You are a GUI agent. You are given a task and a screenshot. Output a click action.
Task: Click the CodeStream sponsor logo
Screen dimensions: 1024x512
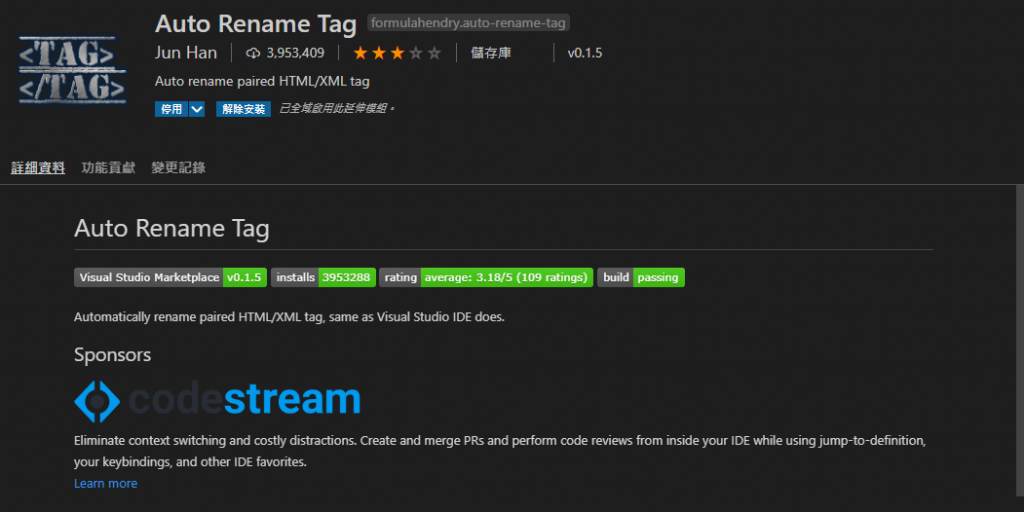pos(217,401)
